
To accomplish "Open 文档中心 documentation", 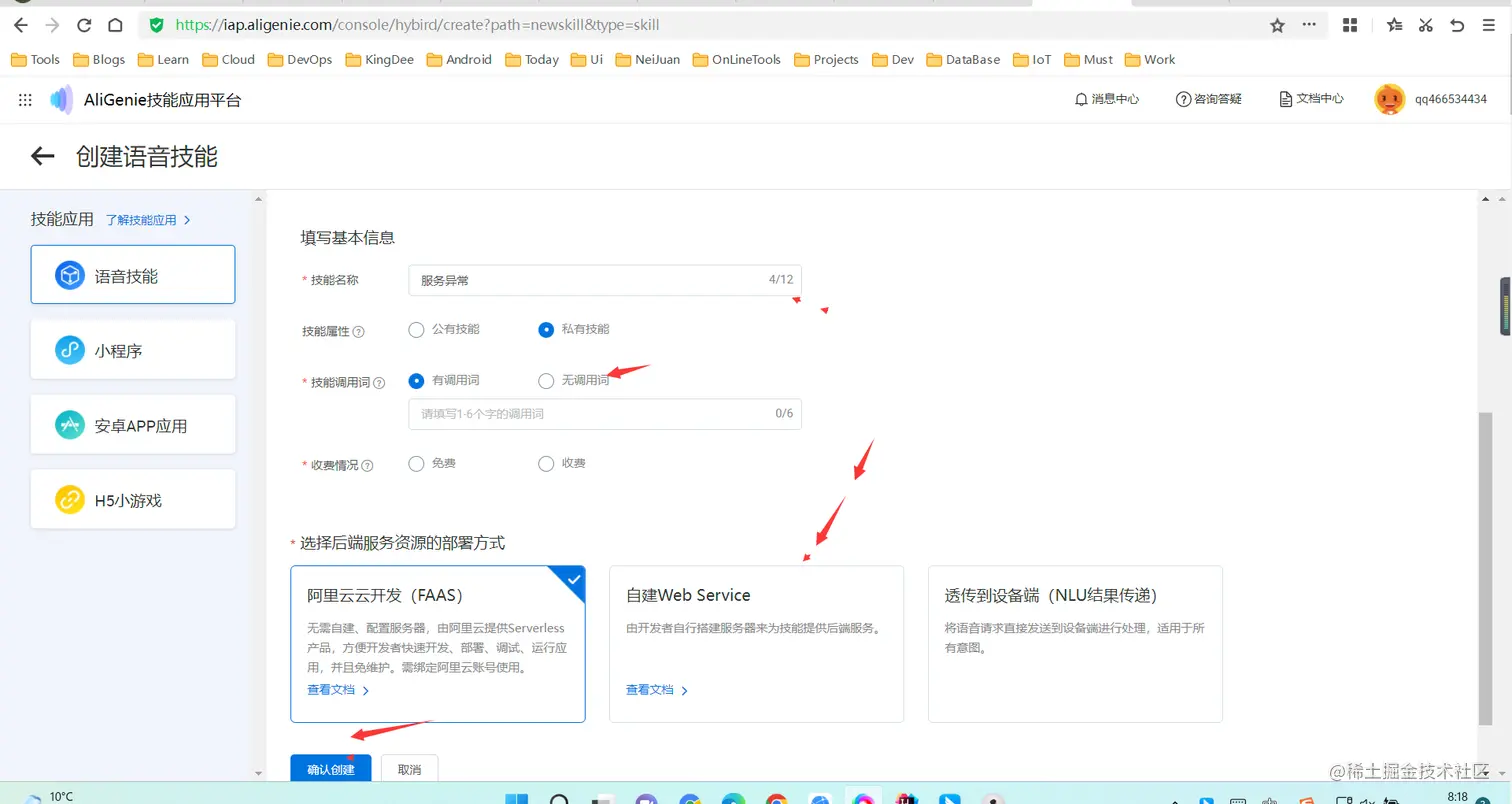I will [1311, 99].
